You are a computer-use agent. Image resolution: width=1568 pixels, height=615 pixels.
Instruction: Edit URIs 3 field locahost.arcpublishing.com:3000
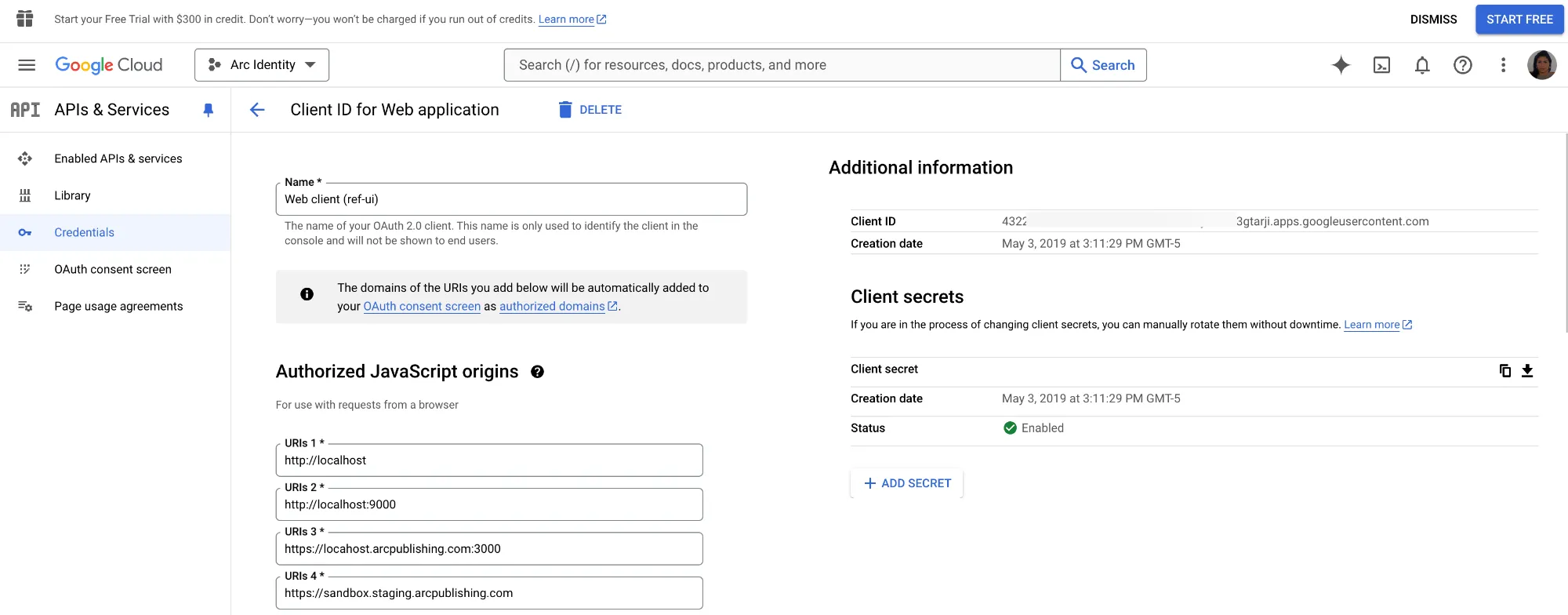tap(489, 549)
